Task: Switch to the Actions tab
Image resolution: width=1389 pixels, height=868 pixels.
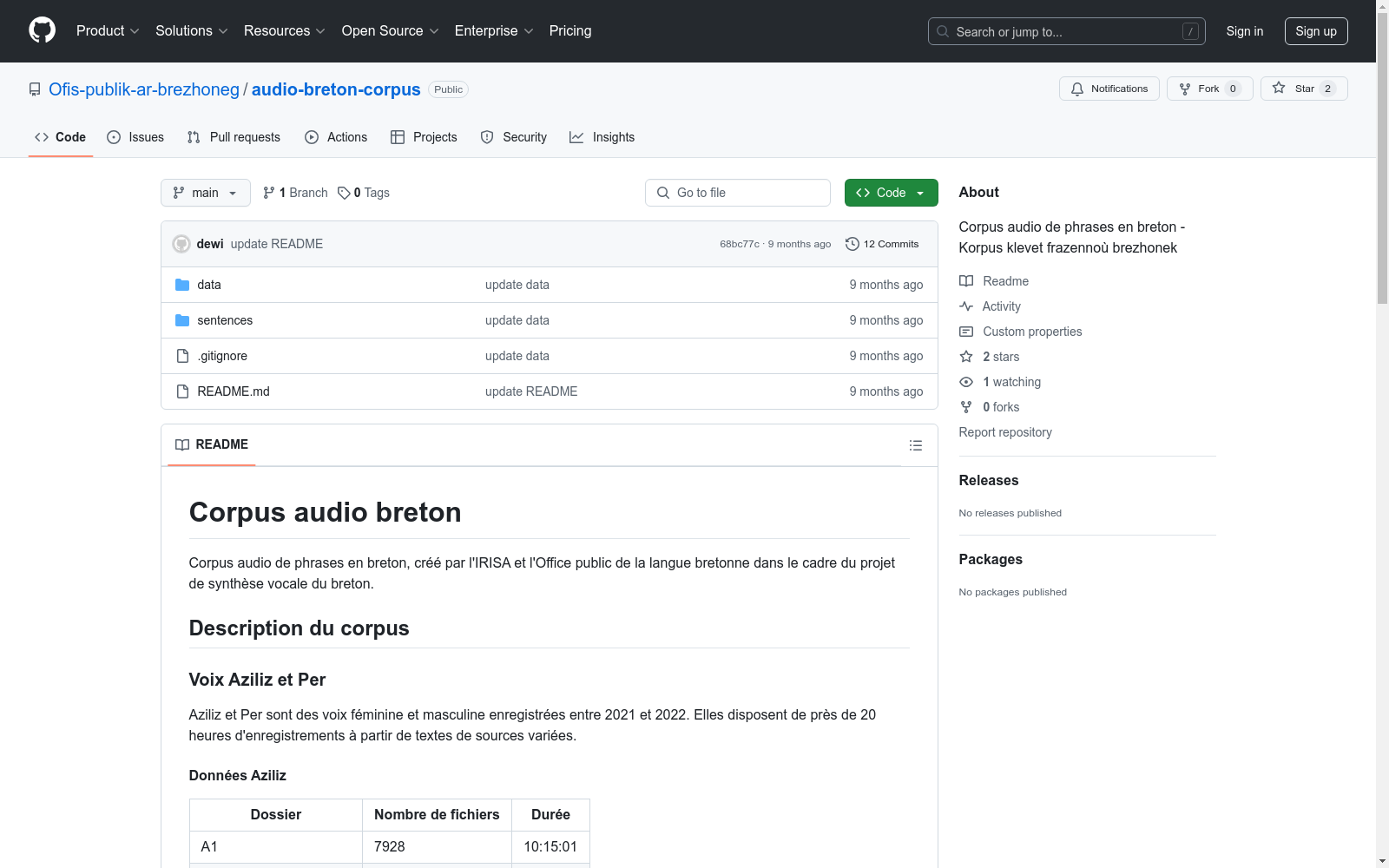Action: pyautogui.click(x=336, y=137)
